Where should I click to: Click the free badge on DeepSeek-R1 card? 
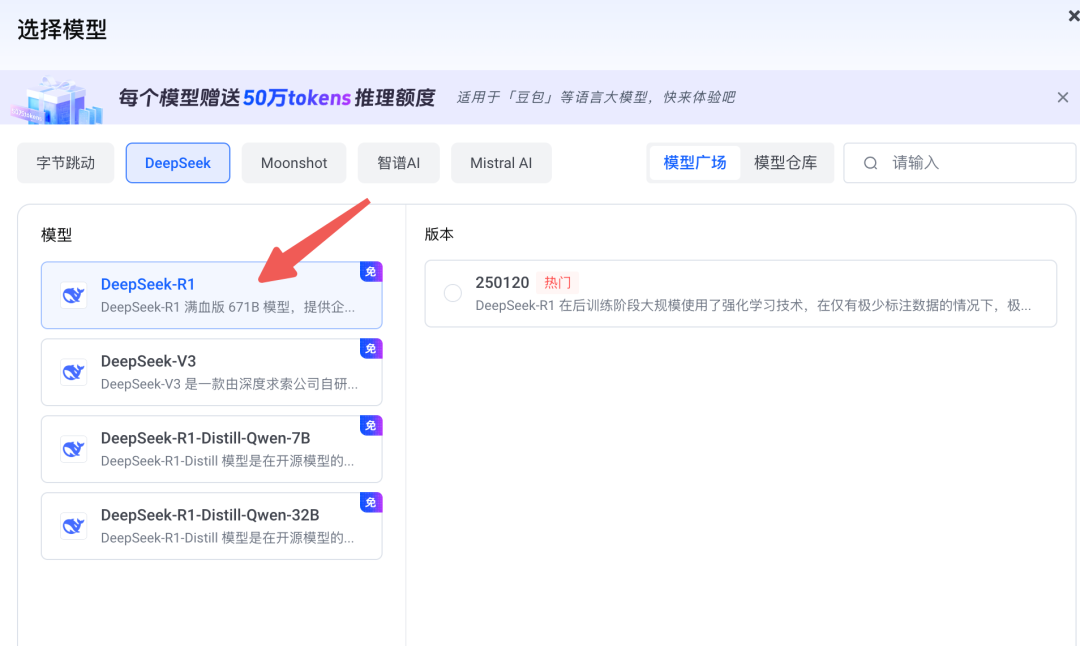[371, 272]
